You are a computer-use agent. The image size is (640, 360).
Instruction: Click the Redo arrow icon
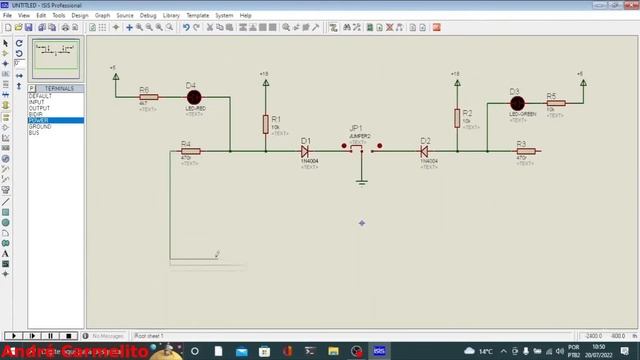click(196, 27)
